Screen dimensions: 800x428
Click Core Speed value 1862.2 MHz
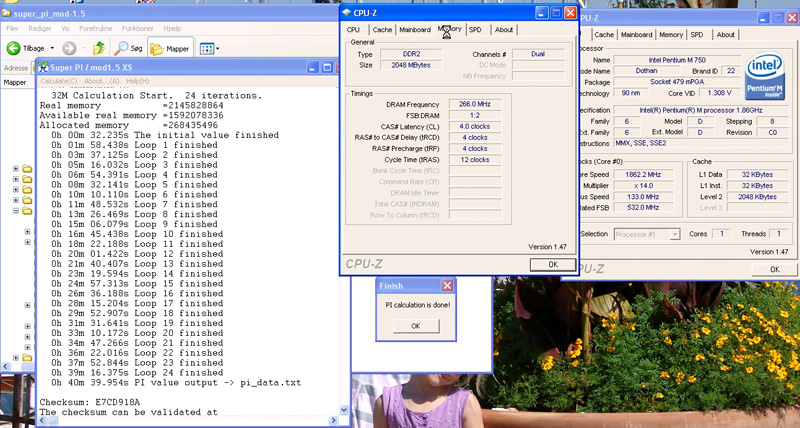643,174
